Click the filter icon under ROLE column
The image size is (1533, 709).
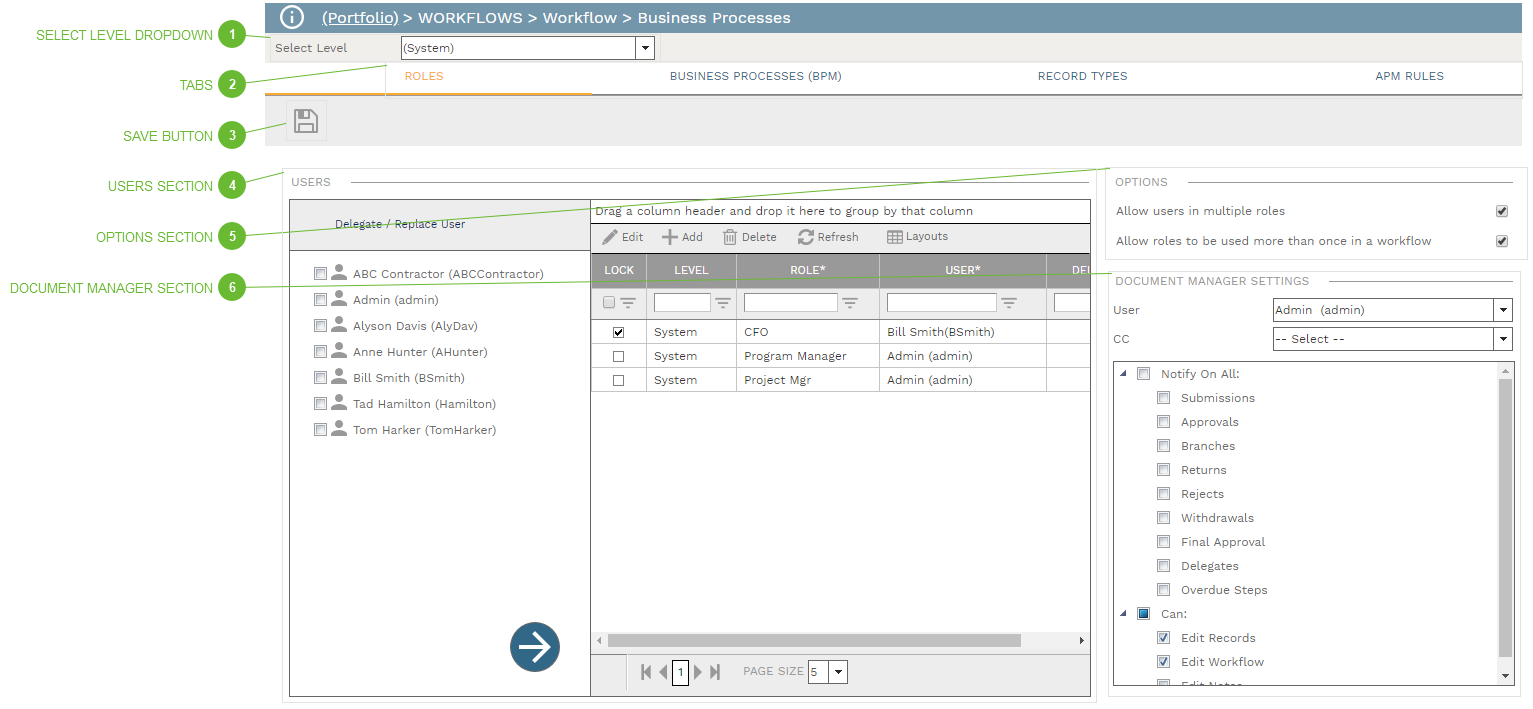(850, 303)
